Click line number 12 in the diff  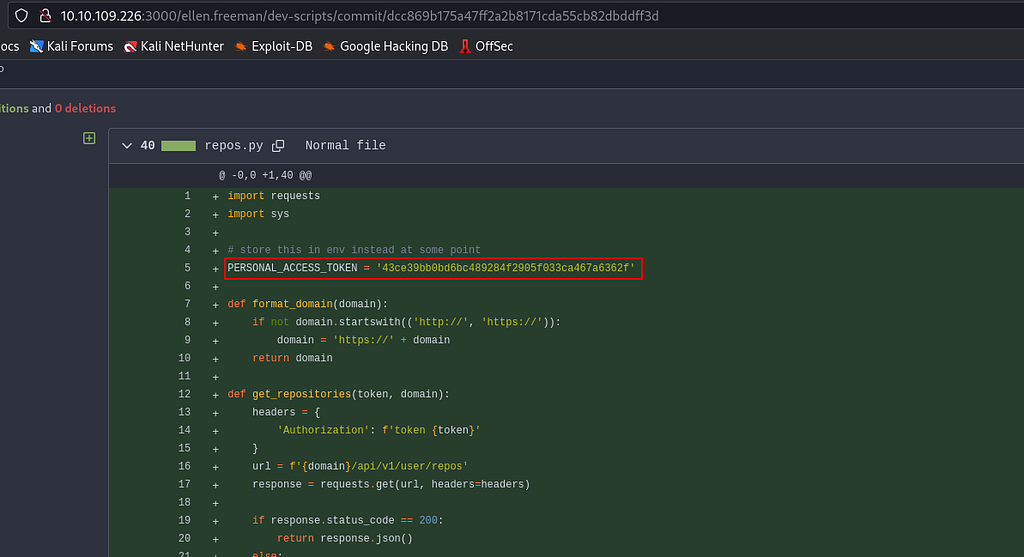tap(184, 394)
